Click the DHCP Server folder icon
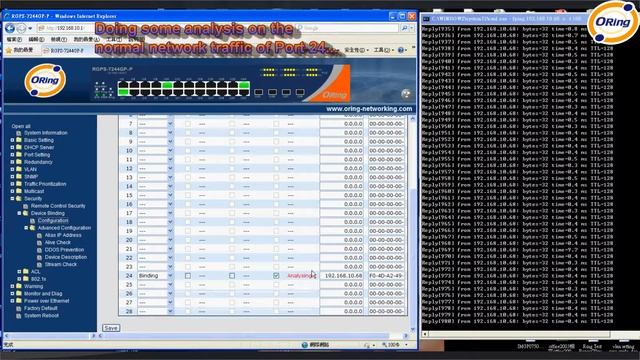 pyautogui.click(x=18, y=147)
